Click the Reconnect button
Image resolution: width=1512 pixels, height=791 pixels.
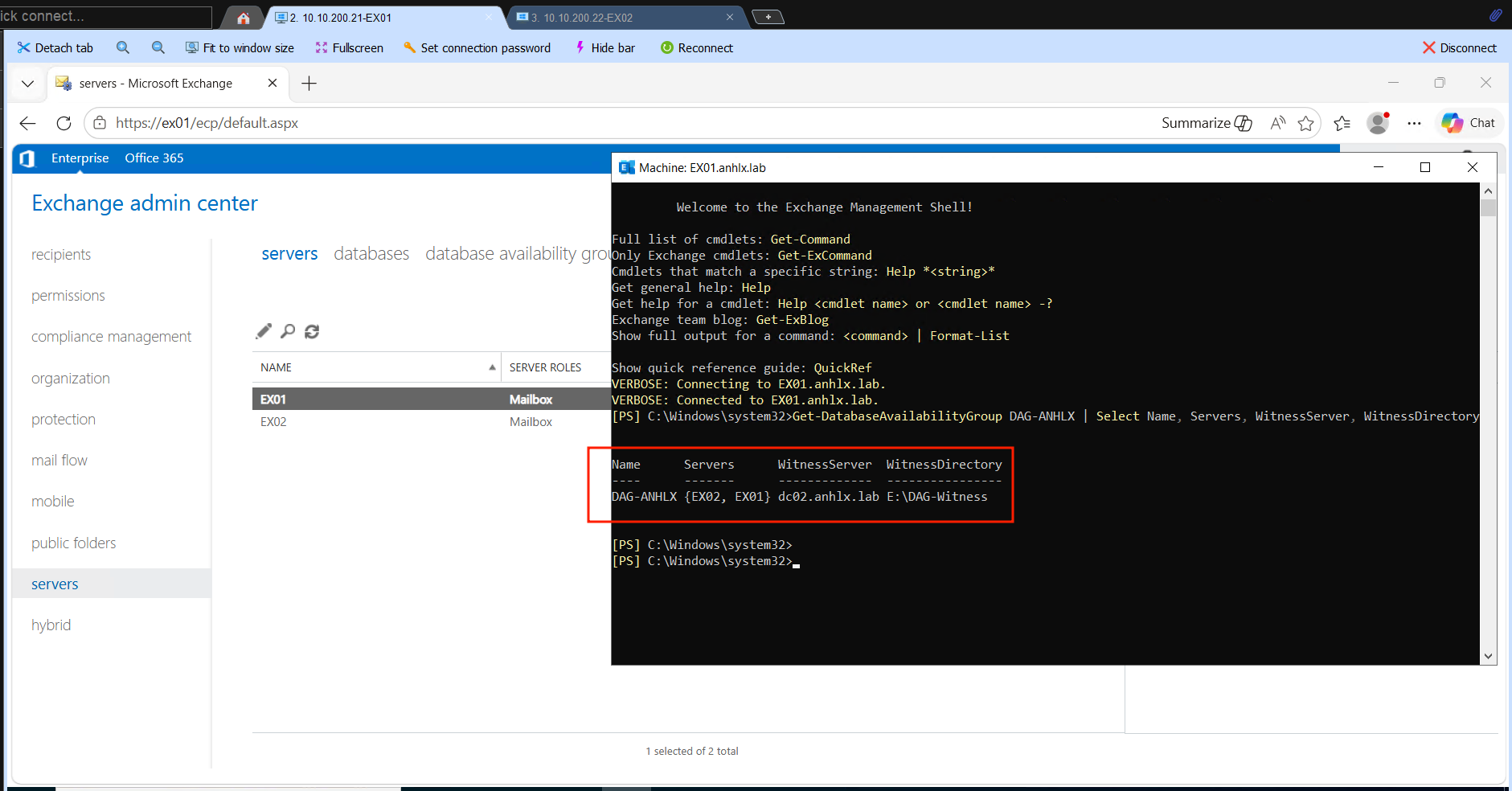tap(697, 48)
